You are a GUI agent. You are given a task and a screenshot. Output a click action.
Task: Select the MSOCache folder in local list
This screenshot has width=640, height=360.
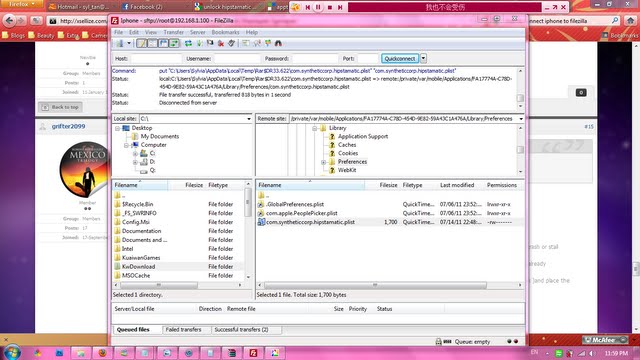(136, 276)
